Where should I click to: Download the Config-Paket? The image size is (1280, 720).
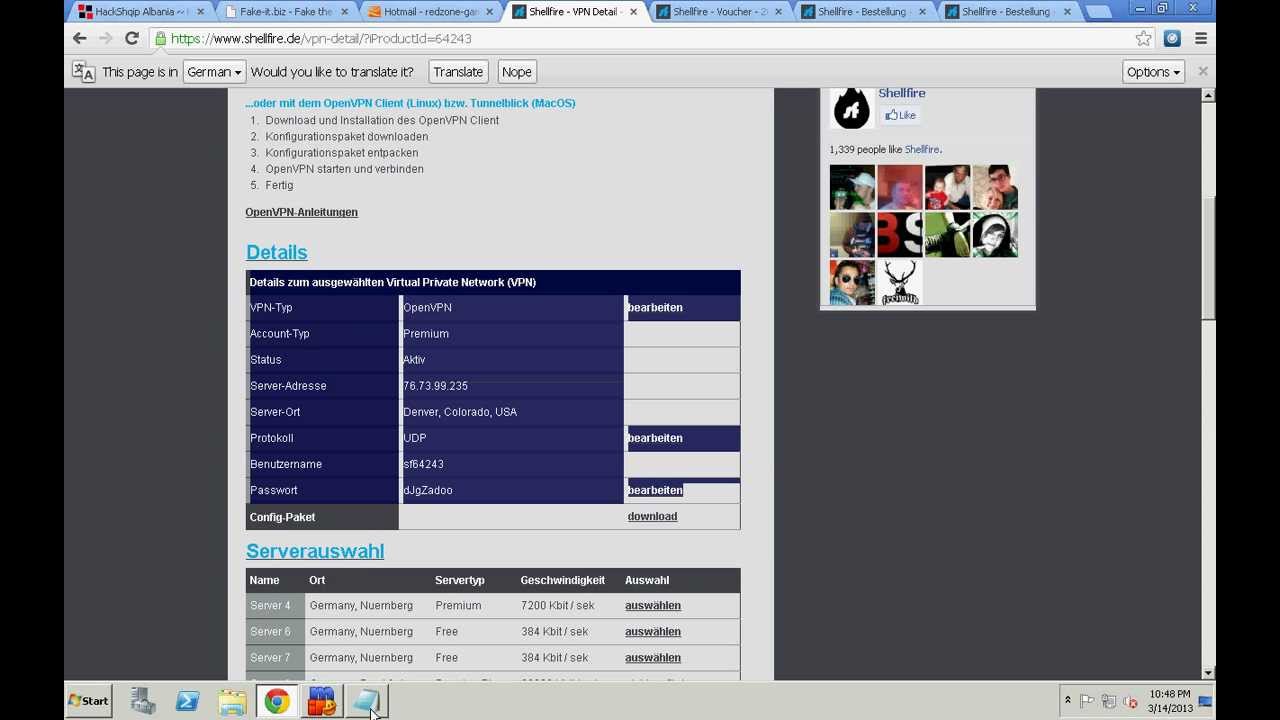click(652, 516)
